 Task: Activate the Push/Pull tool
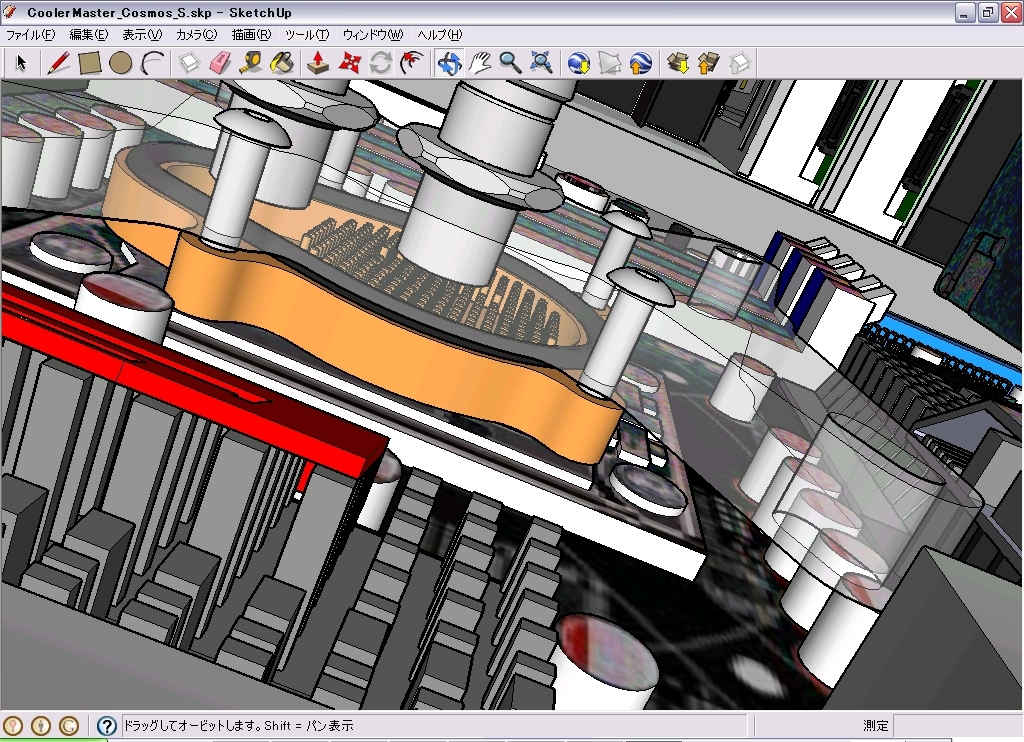point(318,63)
